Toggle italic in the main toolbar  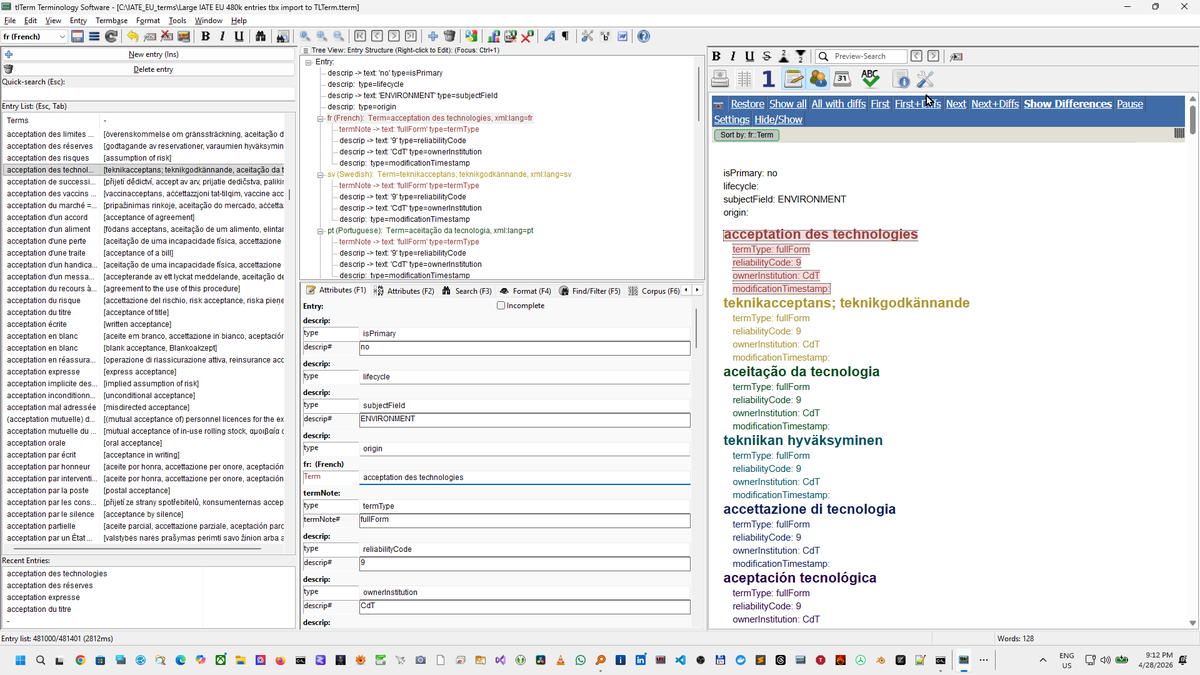221,37
